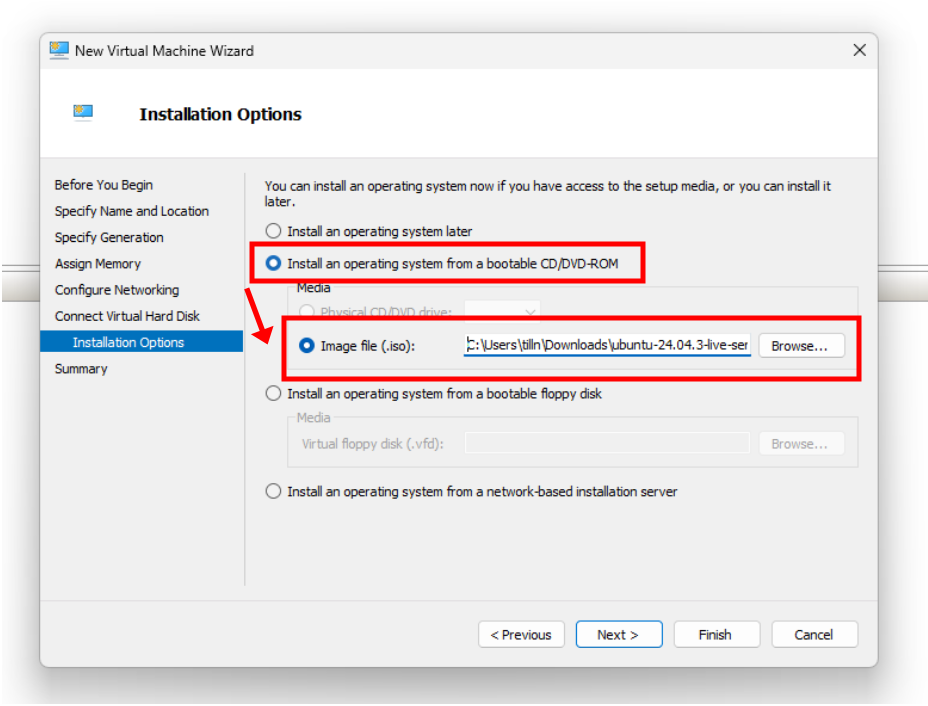The height and width of the screenshot is (706, 928).
Task: Click the Installation Options header icon
Action: 83,112
